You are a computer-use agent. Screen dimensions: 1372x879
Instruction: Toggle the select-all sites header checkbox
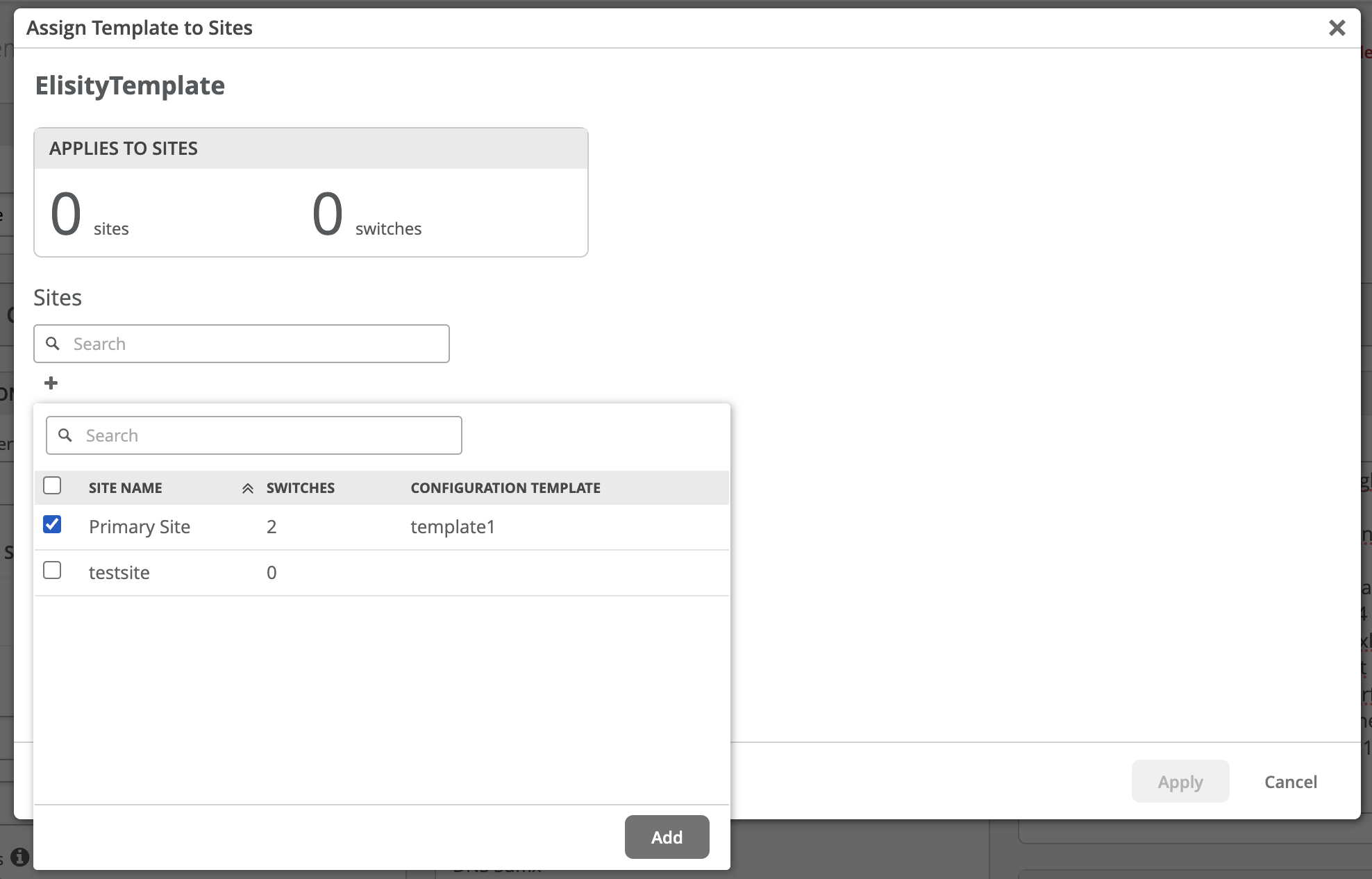coord(52,485)
